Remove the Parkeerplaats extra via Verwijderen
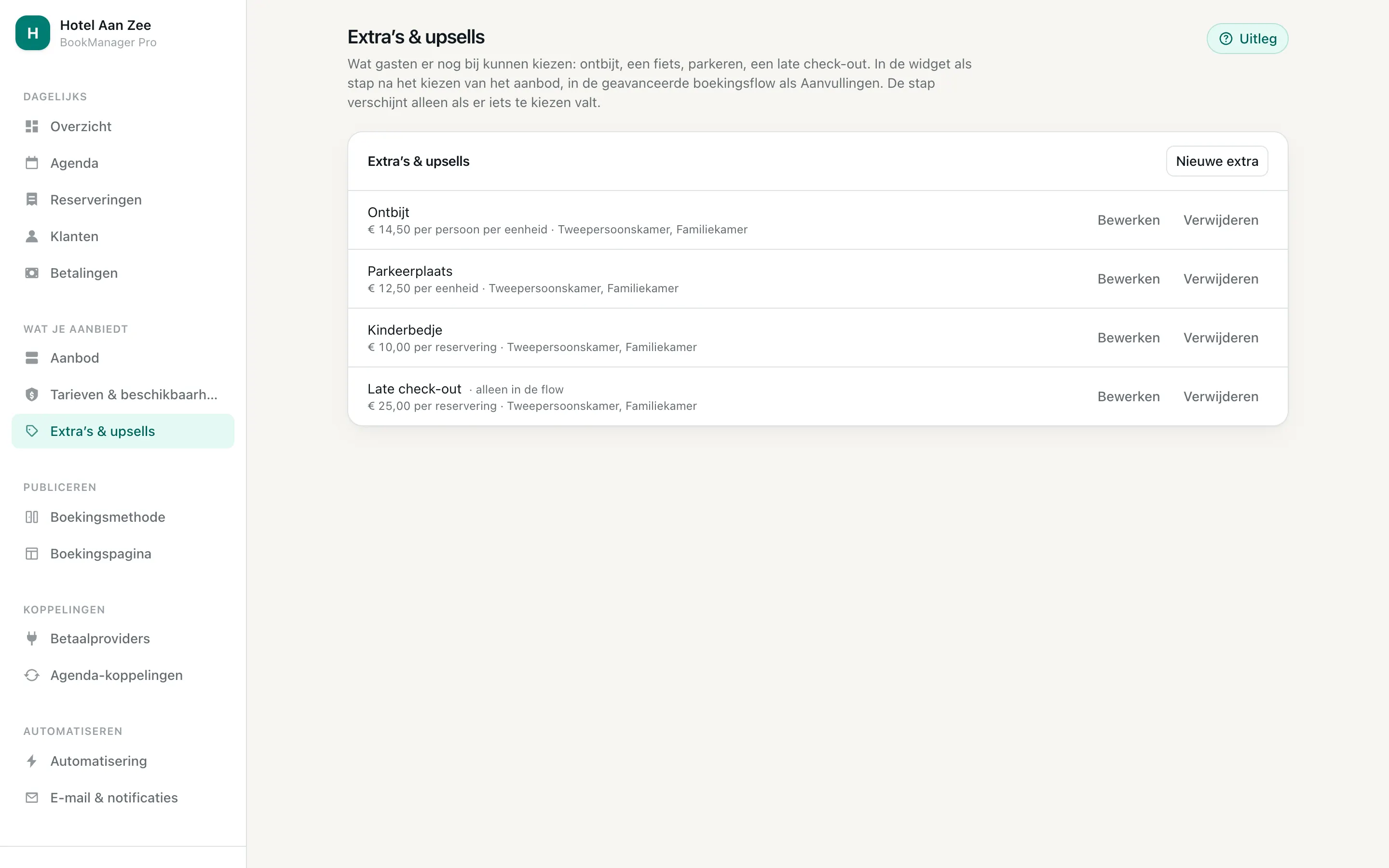 pyautogui.click(x=1221, y=279)
